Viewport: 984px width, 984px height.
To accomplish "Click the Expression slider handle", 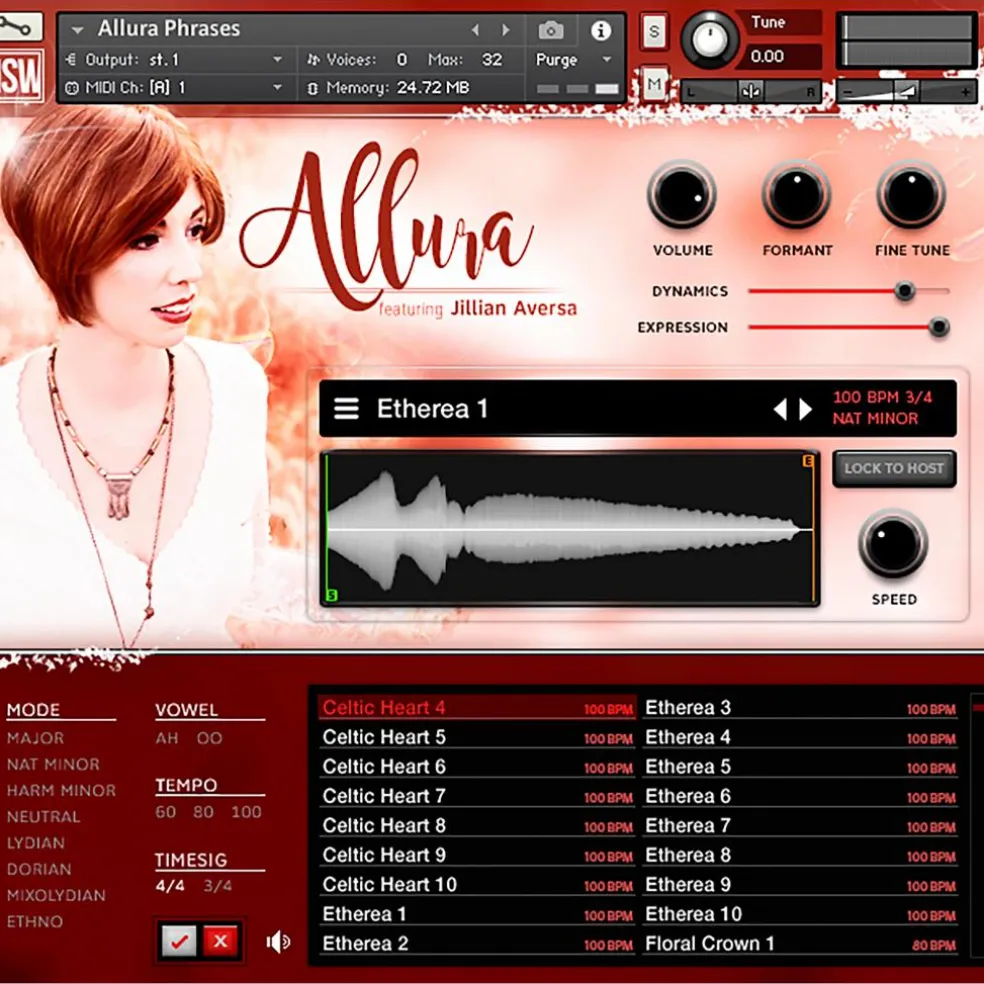I will click(939, 327).
